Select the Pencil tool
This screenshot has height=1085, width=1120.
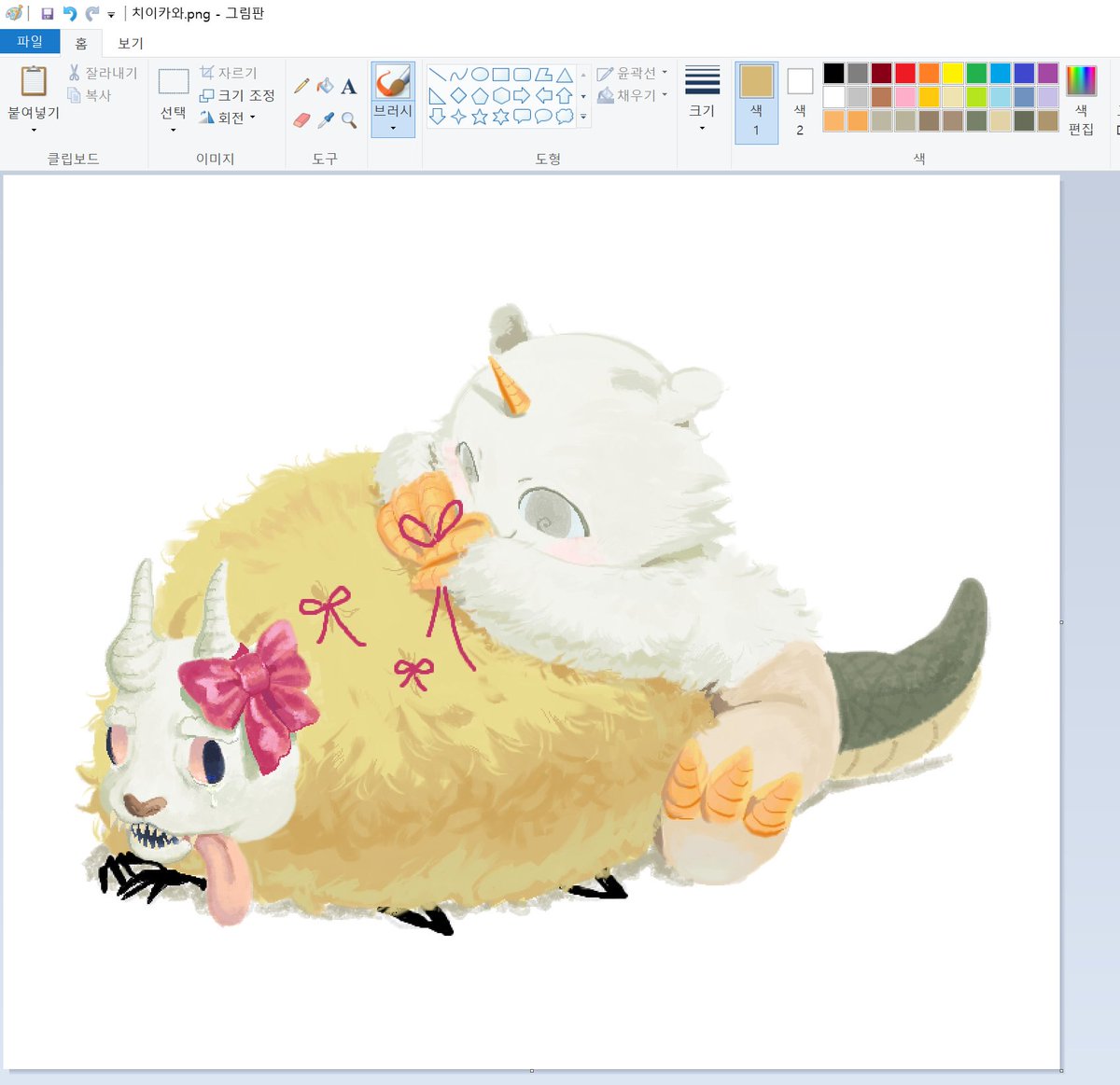tap(301, 86)
